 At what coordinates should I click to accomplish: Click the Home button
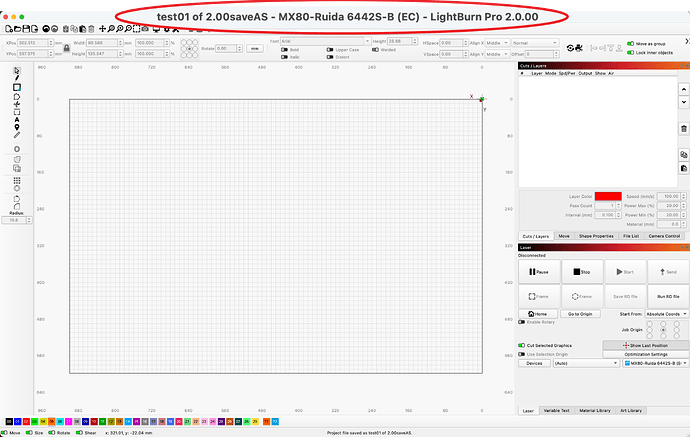click(x=538, y=314)
